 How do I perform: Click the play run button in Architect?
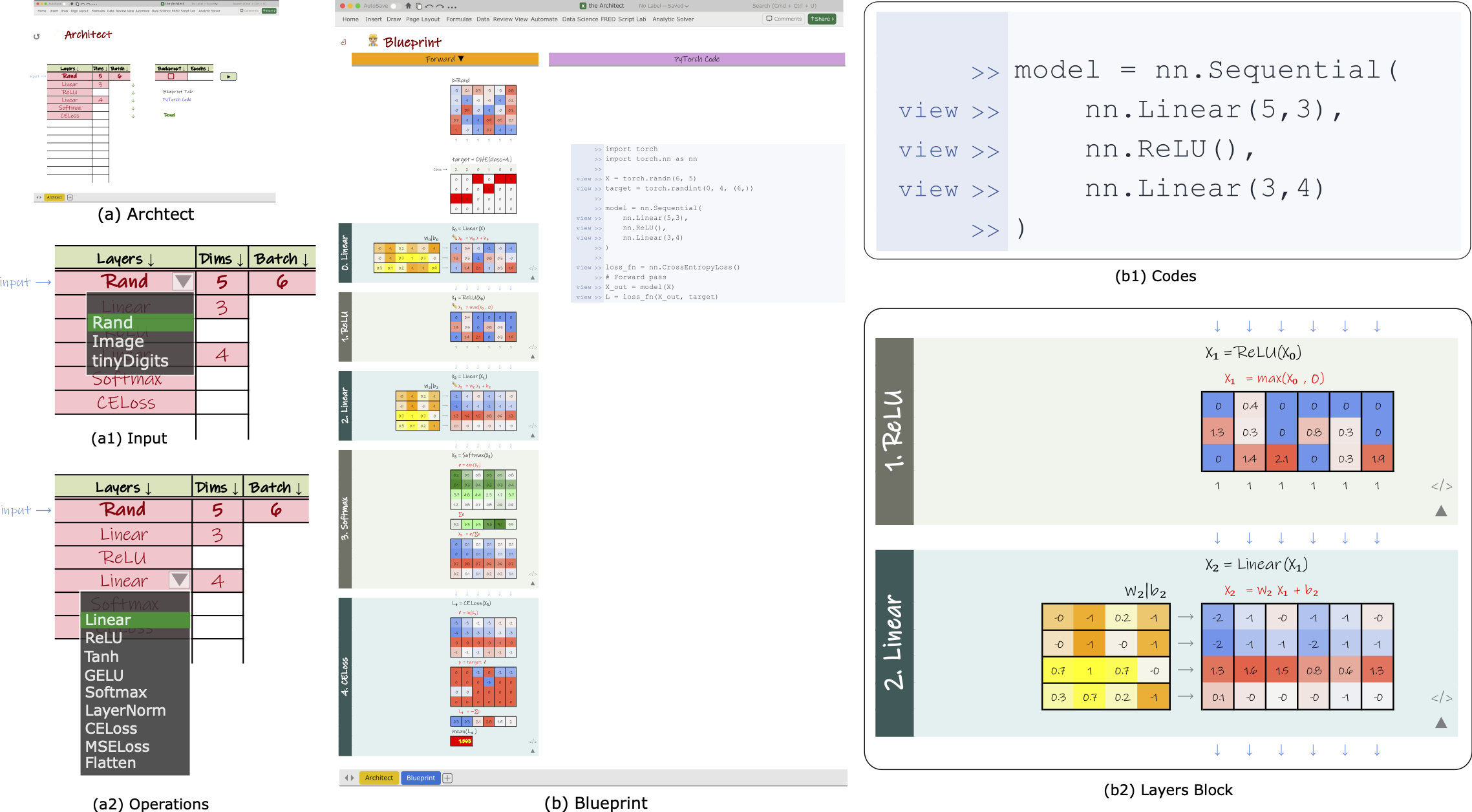228,76
